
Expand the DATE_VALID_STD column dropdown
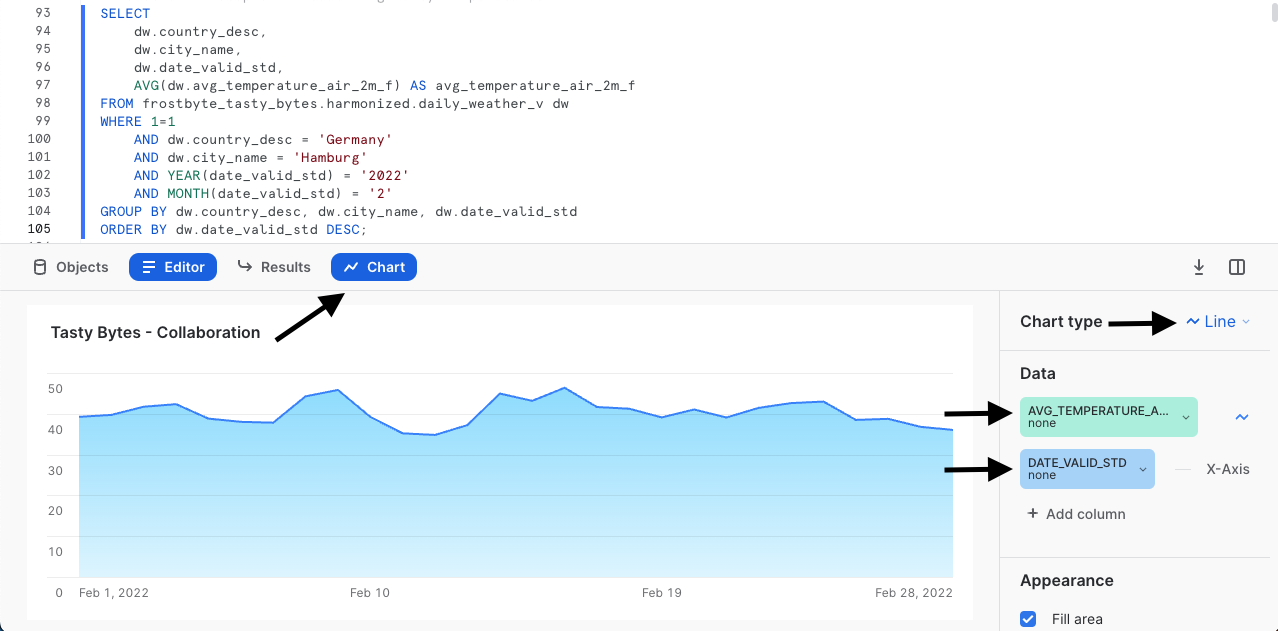point(1143,469)
